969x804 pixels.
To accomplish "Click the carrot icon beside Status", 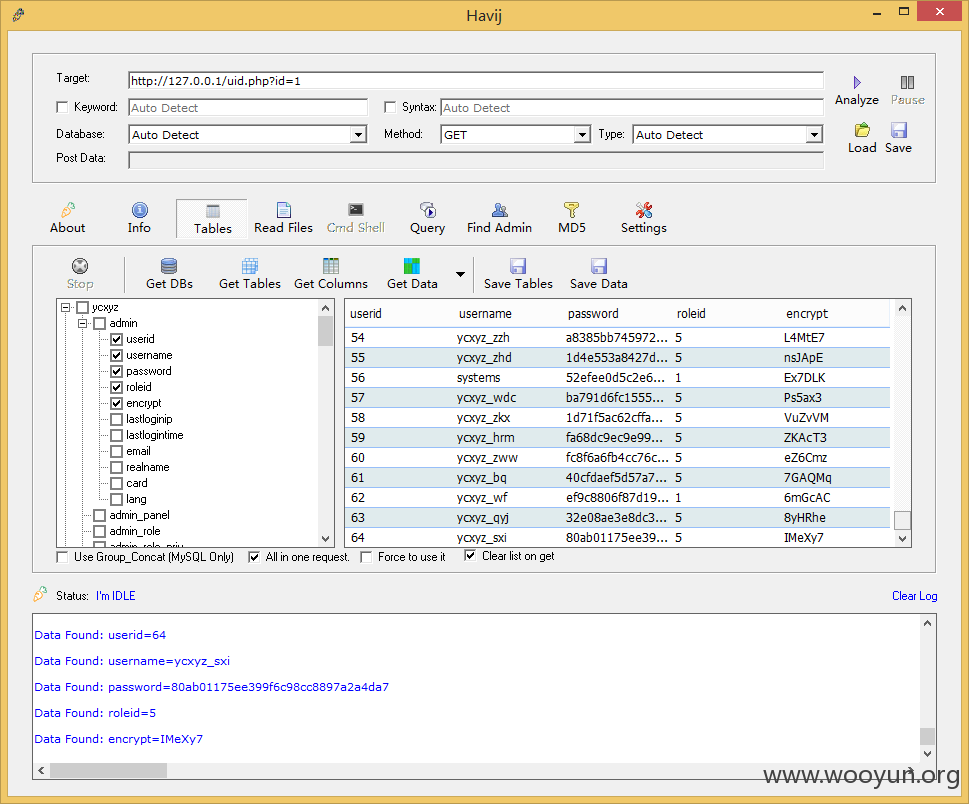I will pos(40,595).
